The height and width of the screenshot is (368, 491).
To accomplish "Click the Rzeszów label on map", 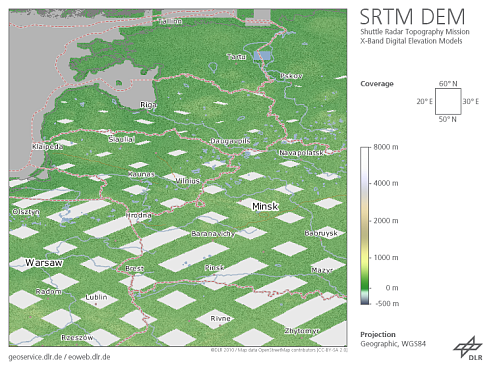I will click(x=77, y=338).
